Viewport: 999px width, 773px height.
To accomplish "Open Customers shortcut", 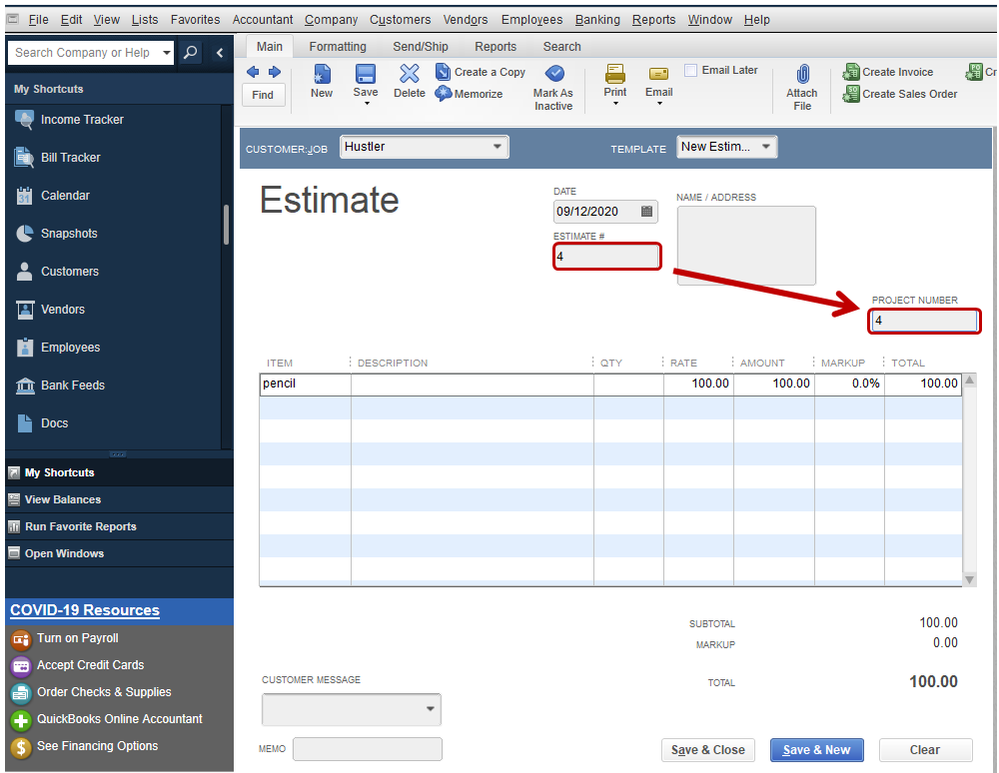I will pyautogui.click(x=70, y=271).
